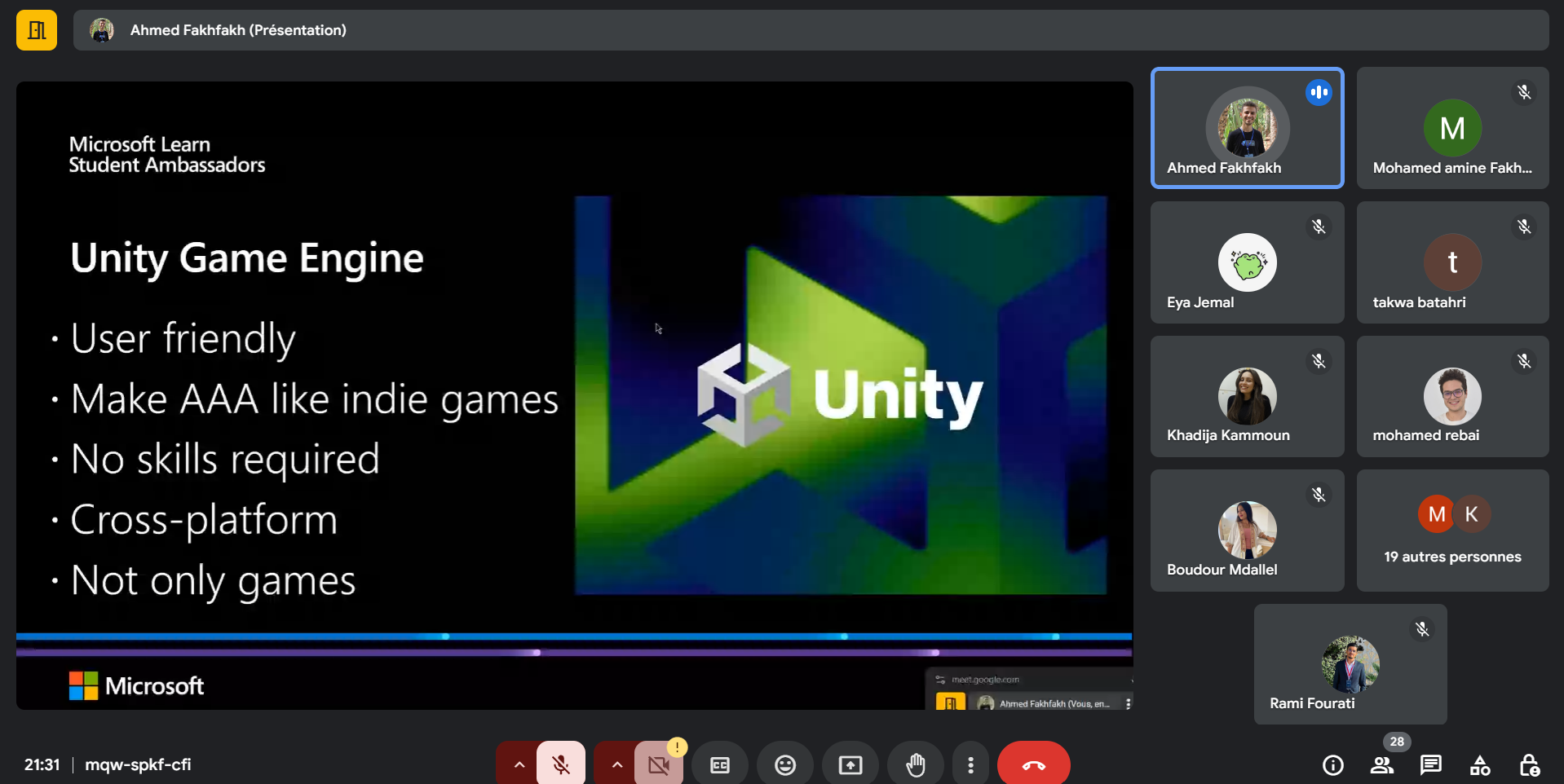The width and height of the screenshot is (1564, 784).
Task: Click Microsoft Learn Student Ambassadors text
Action: tap(167, 155)
